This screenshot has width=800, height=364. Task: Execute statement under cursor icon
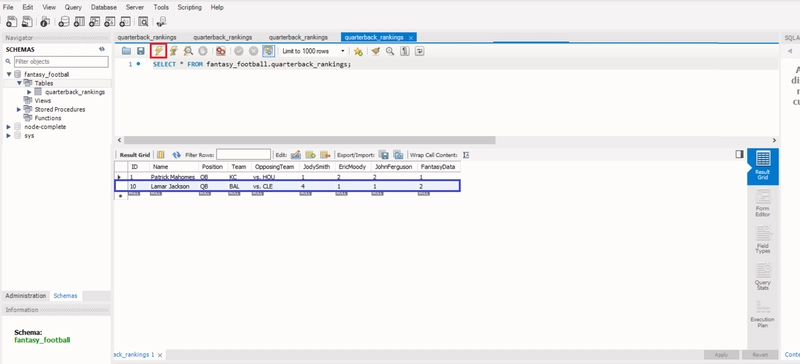tap(173, 51)
